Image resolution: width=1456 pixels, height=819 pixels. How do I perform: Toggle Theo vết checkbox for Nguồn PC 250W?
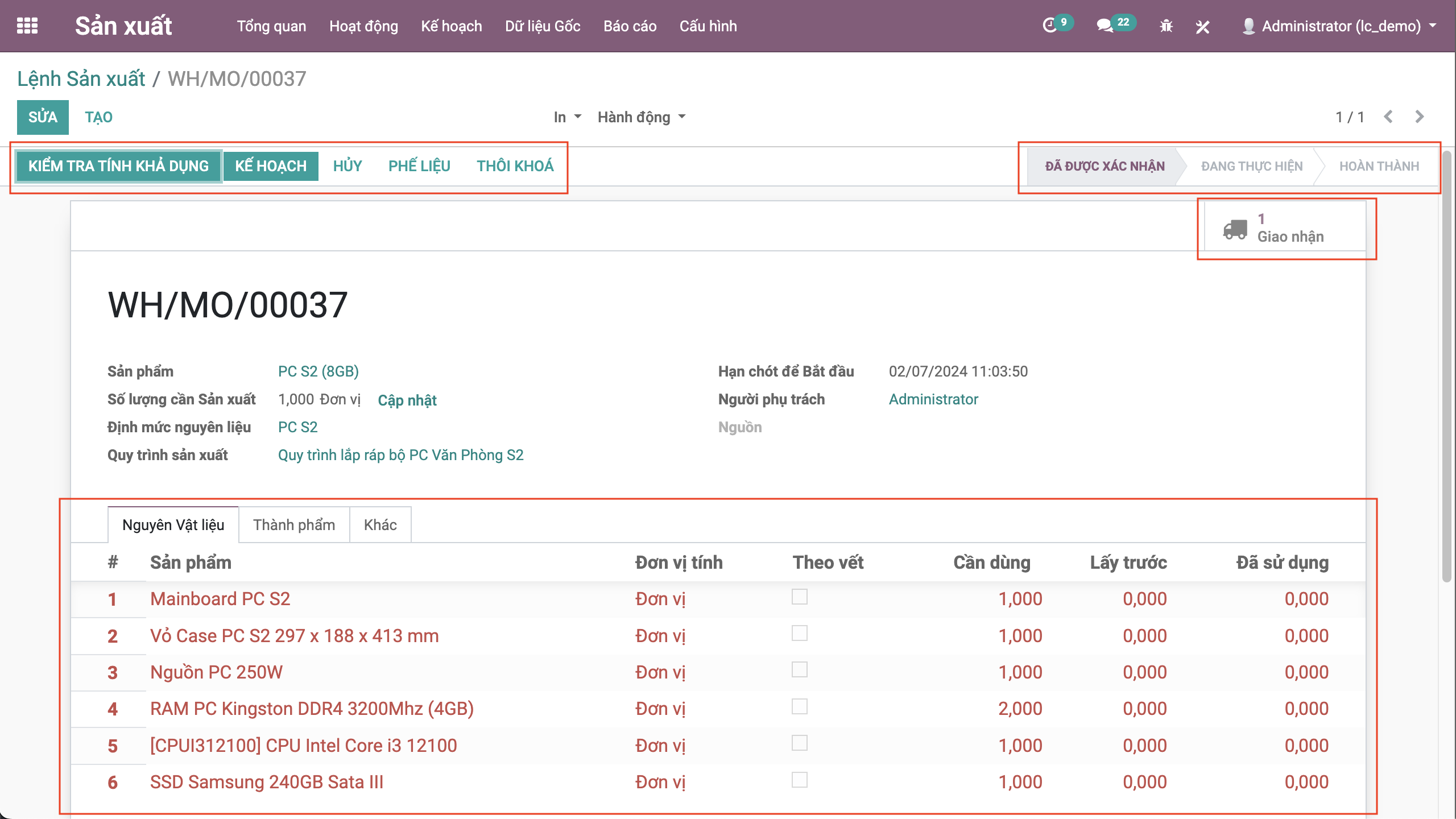(x=799, y=670)
